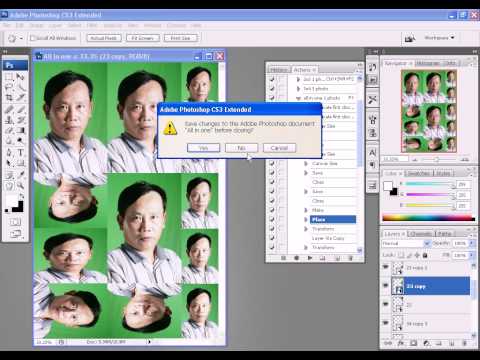Open the Workspace dropdown menu
This screenshot has height=360, width=480.
tap(439, 38)
